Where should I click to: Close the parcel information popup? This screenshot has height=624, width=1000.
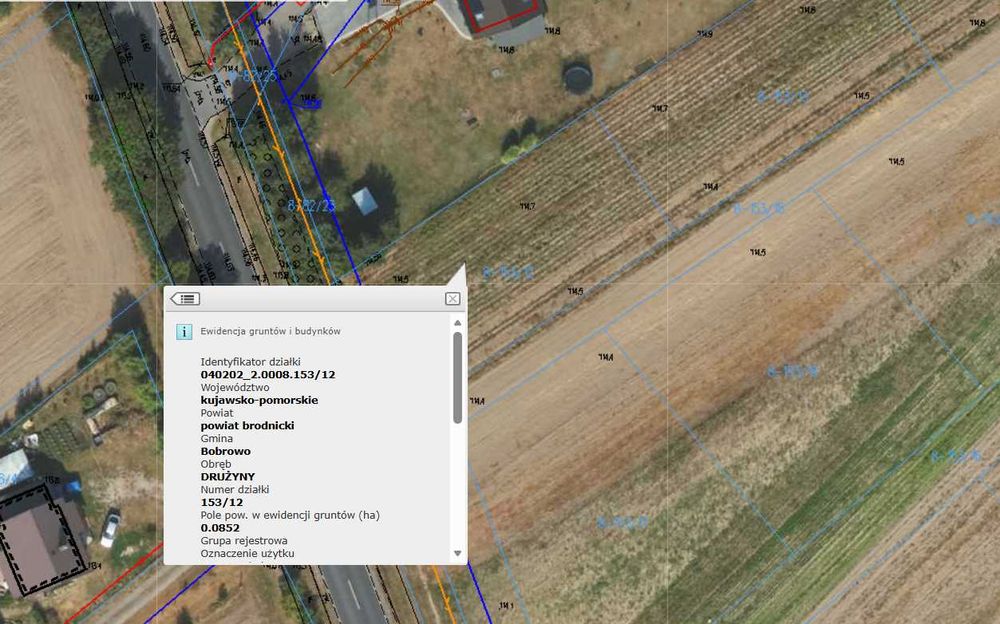click(452, 299)
